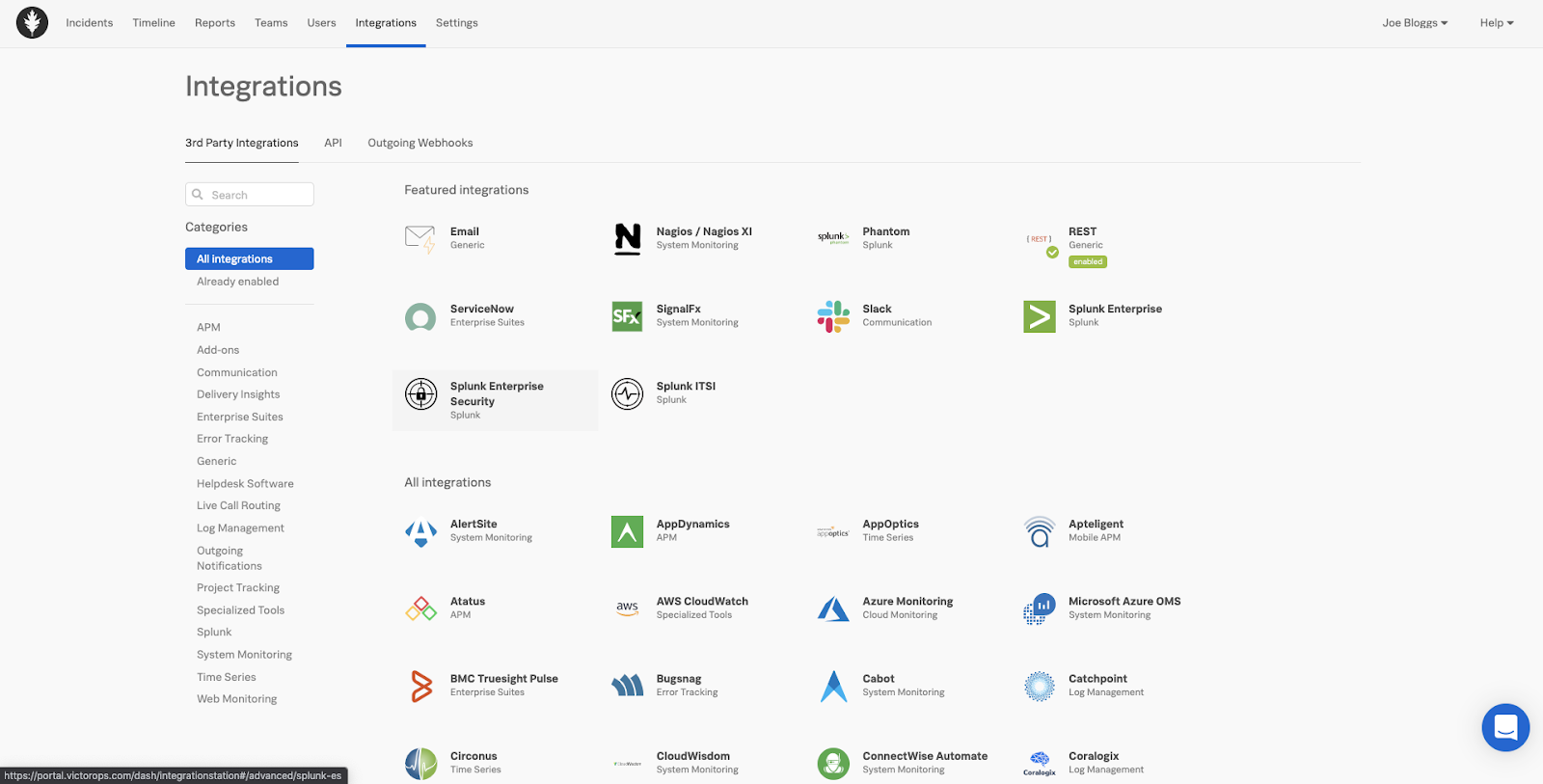Select the Microsoft Azure OMS icon
This screenshot has height=784, width=1543.
[1040, 609]
